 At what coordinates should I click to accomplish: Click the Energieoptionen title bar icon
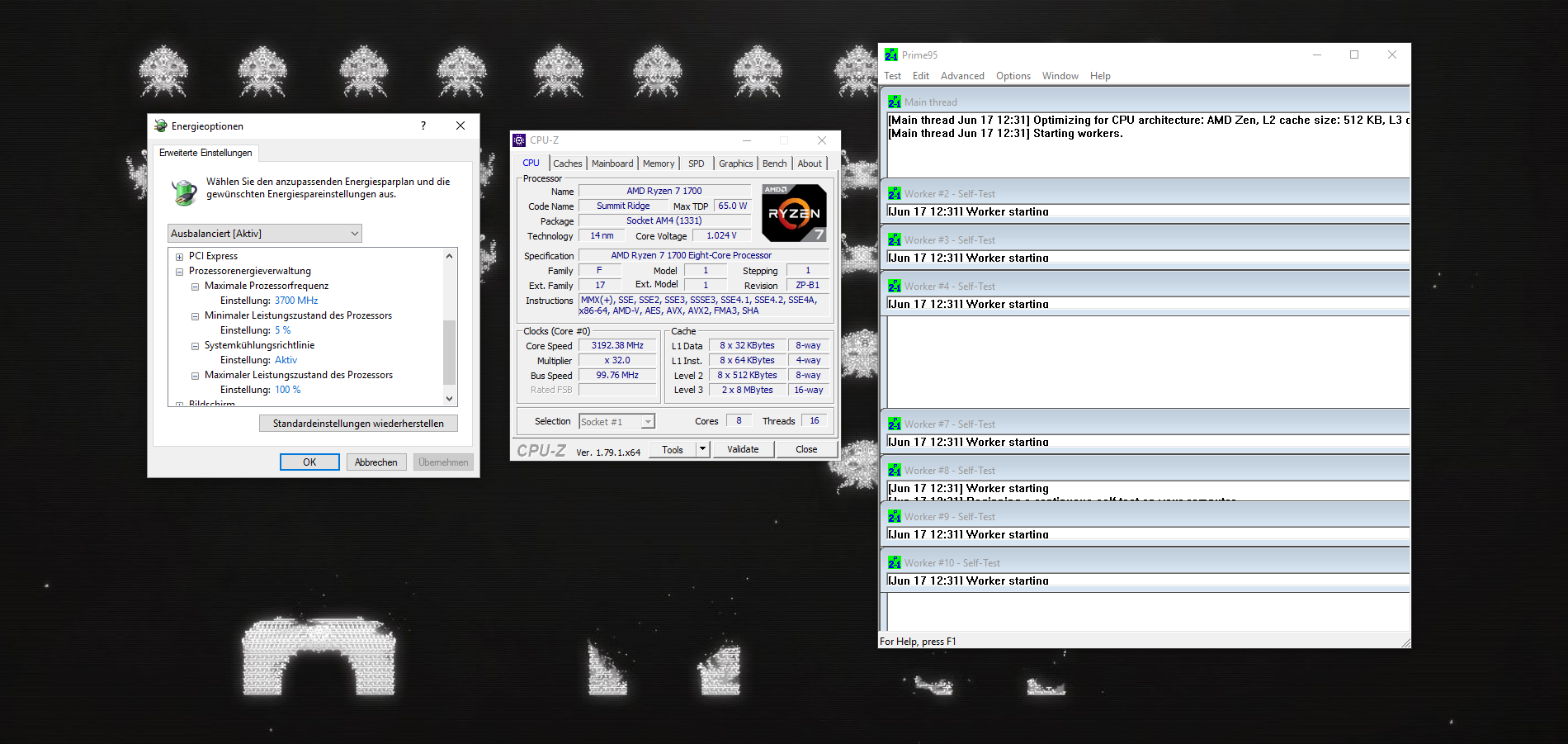click(161, 126)
